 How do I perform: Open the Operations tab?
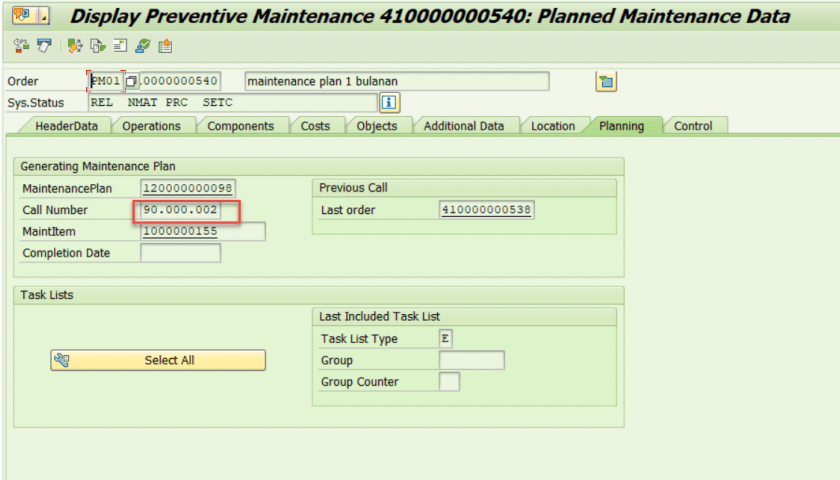click(151, 126)
